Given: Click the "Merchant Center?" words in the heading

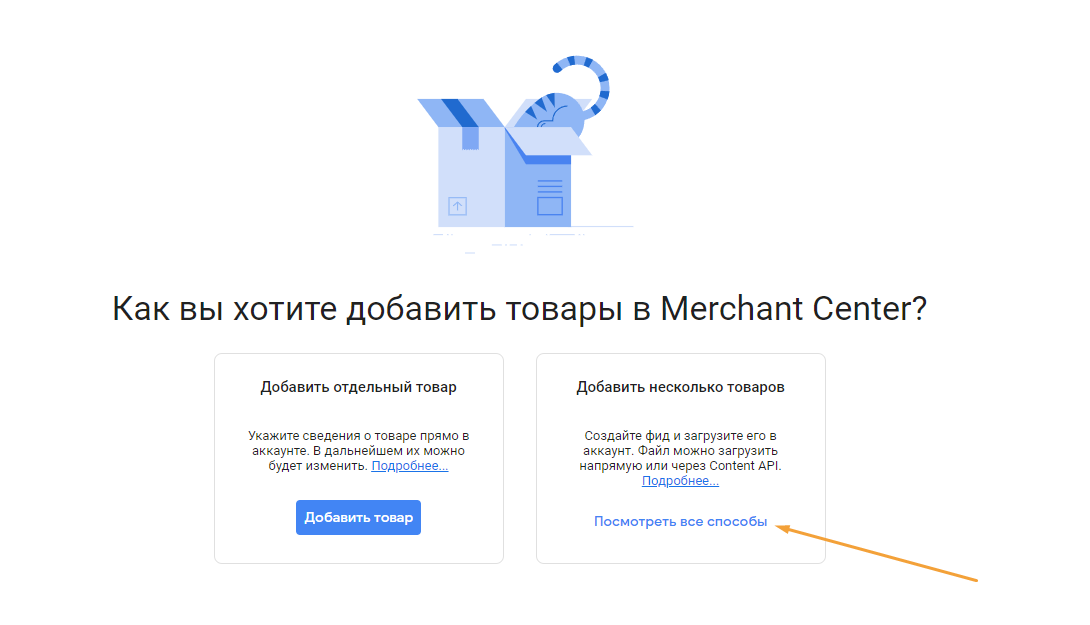Looking at the screenshot, I should point(794,308).
